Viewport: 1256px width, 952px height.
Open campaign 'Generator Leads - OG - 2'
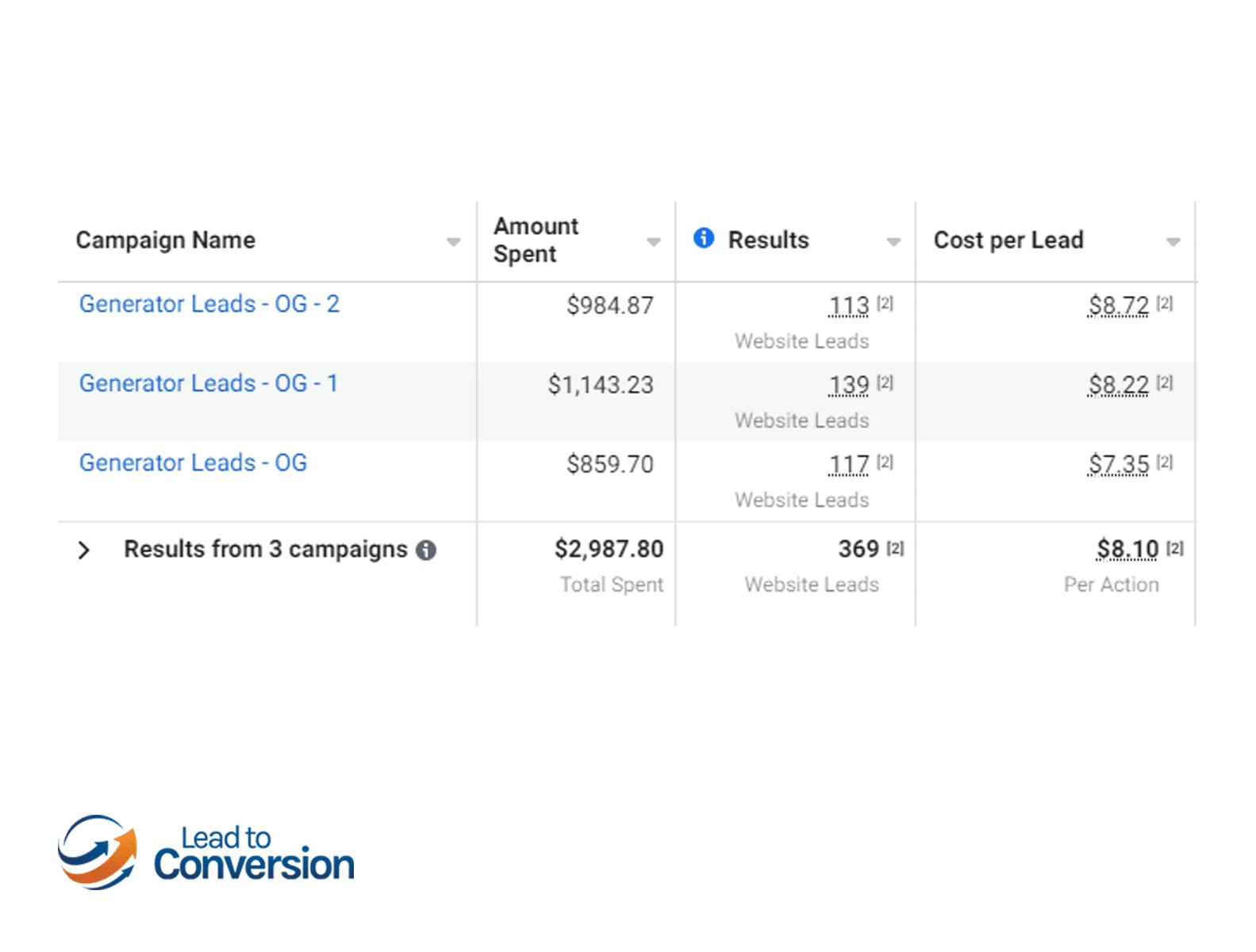[209, 304]
